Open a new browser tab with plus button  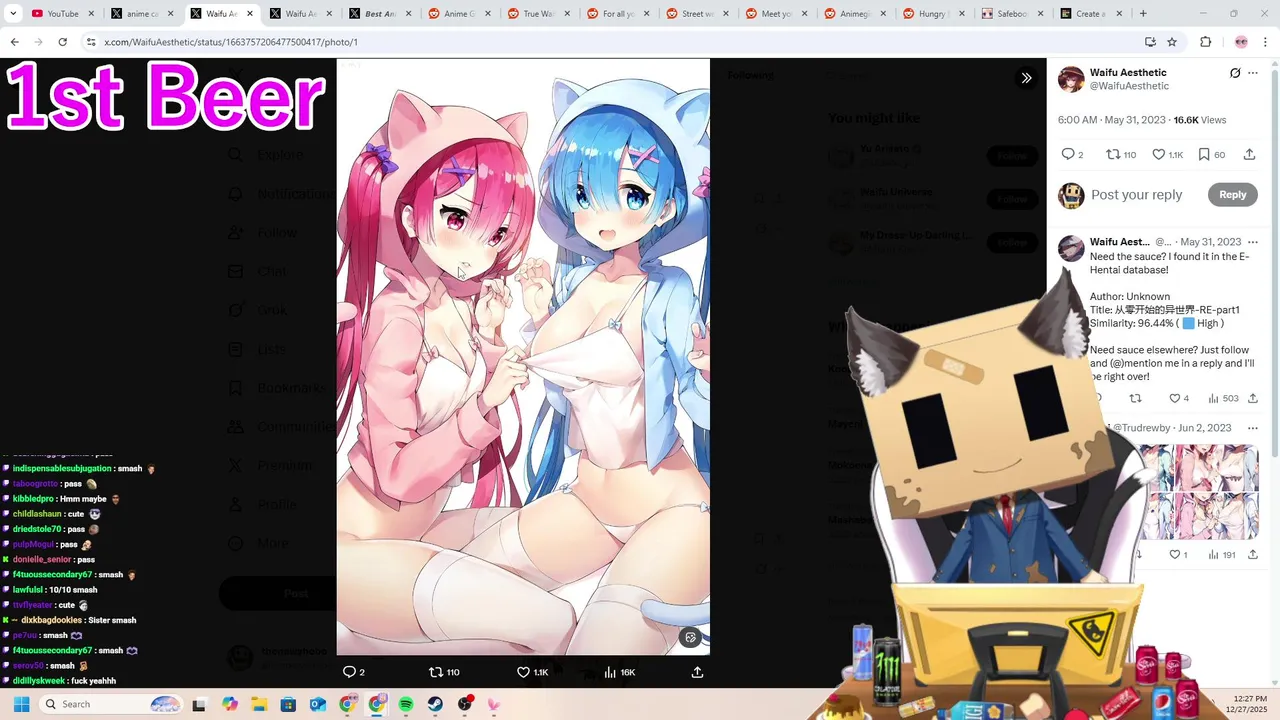(x=1143, y=14)
